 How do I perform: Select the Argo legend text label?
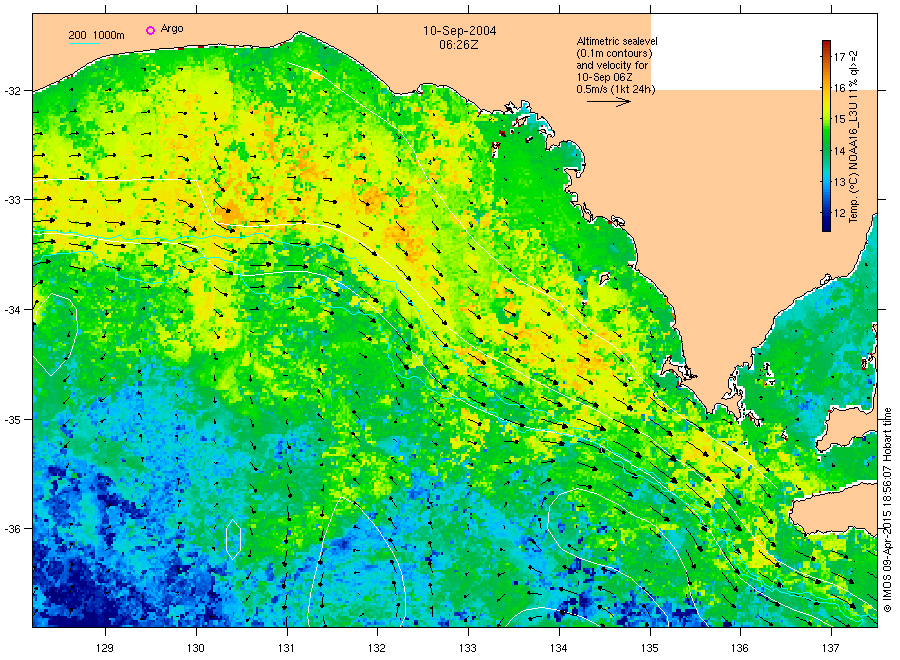[x=172, y=30]
